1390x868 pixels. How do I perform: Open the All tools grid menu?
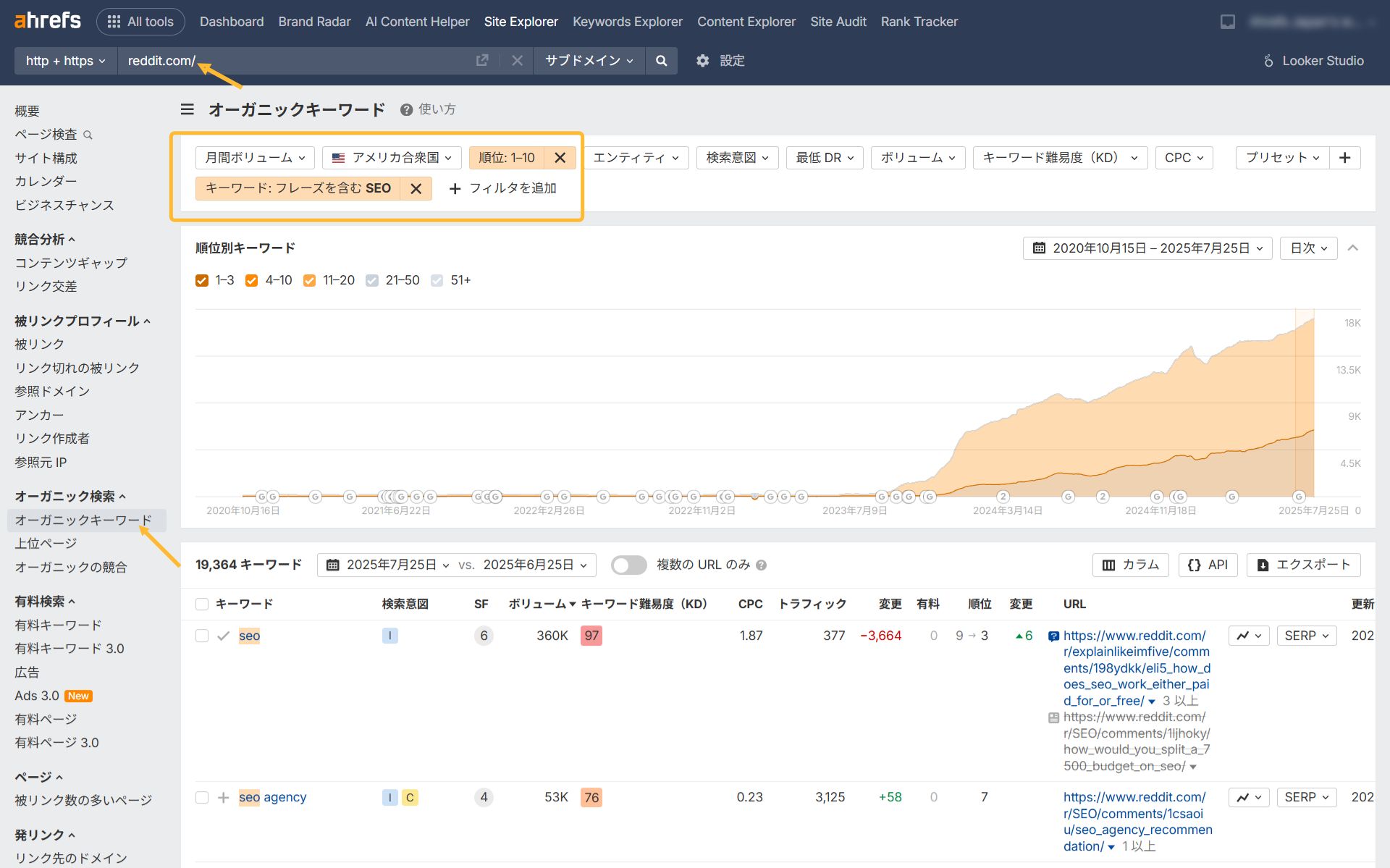point(140,21)
